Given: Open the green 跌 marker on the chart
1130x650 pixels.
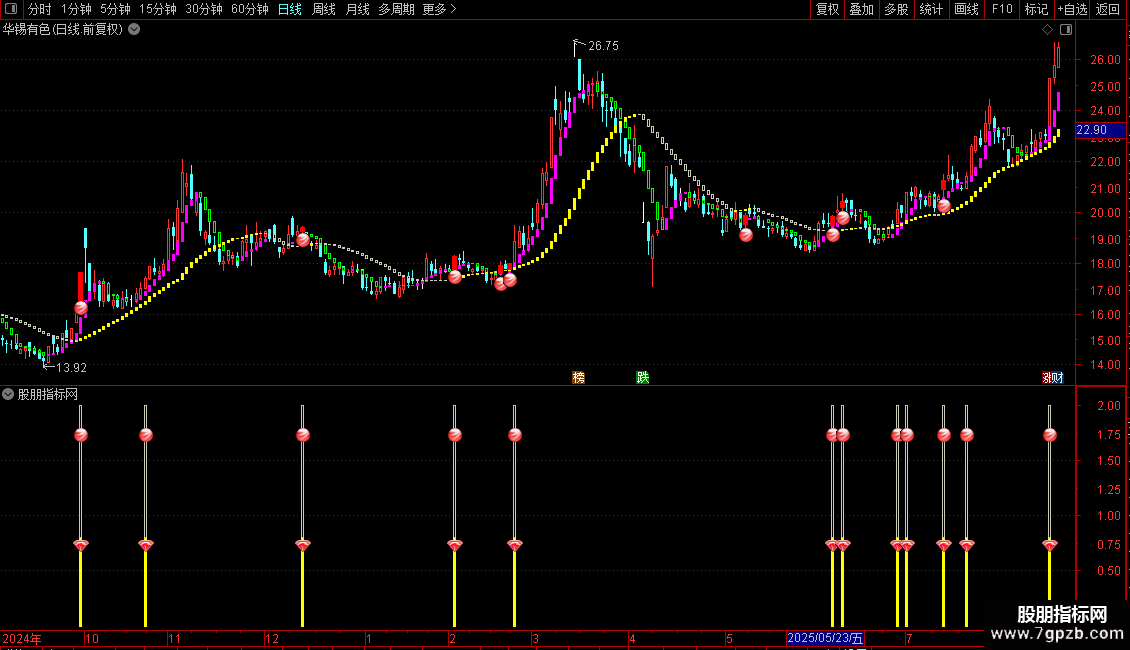Looking at the screenshot, I should tap(643, 378).
